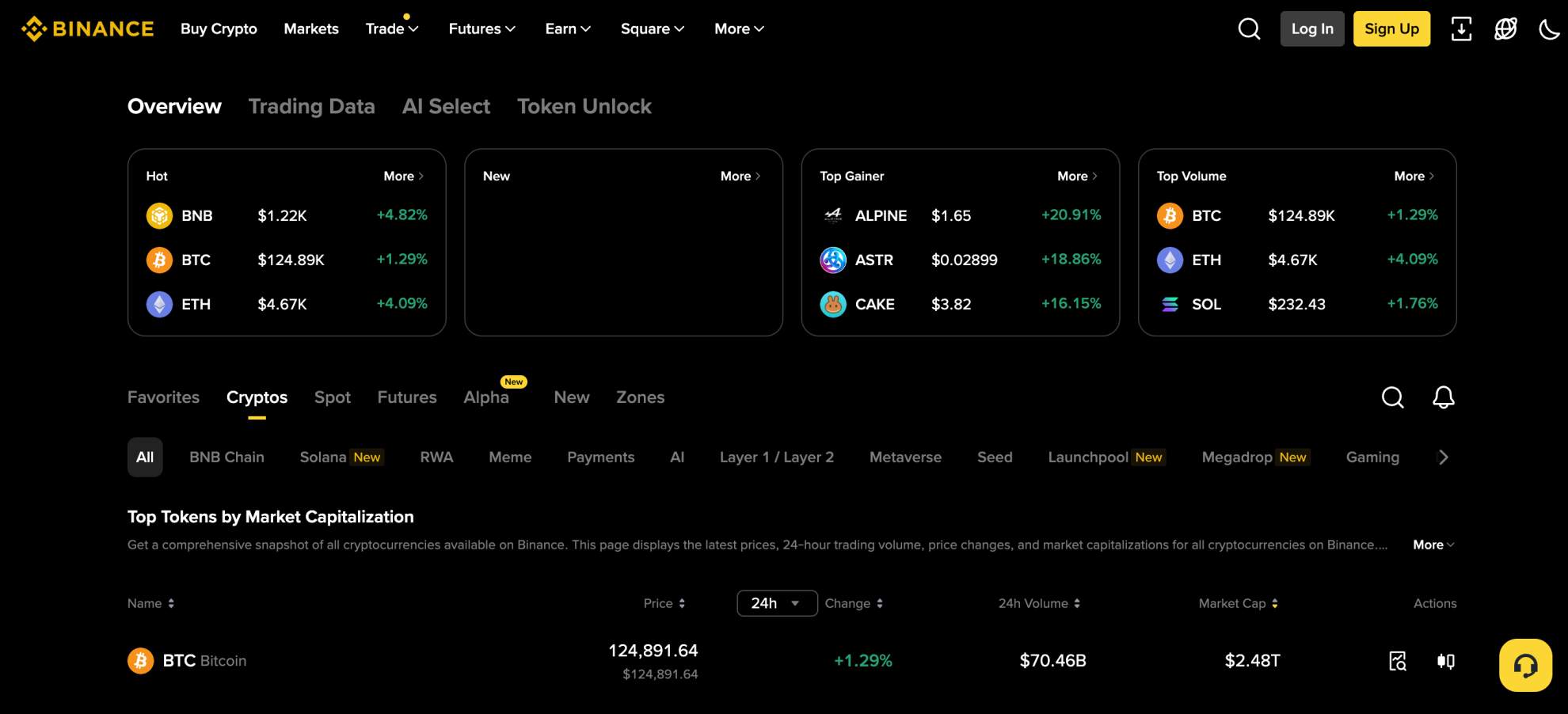Viewport: 1568px width, 714px height.
Task: Open More in the Top Volume card
Action: (1414, 176)
